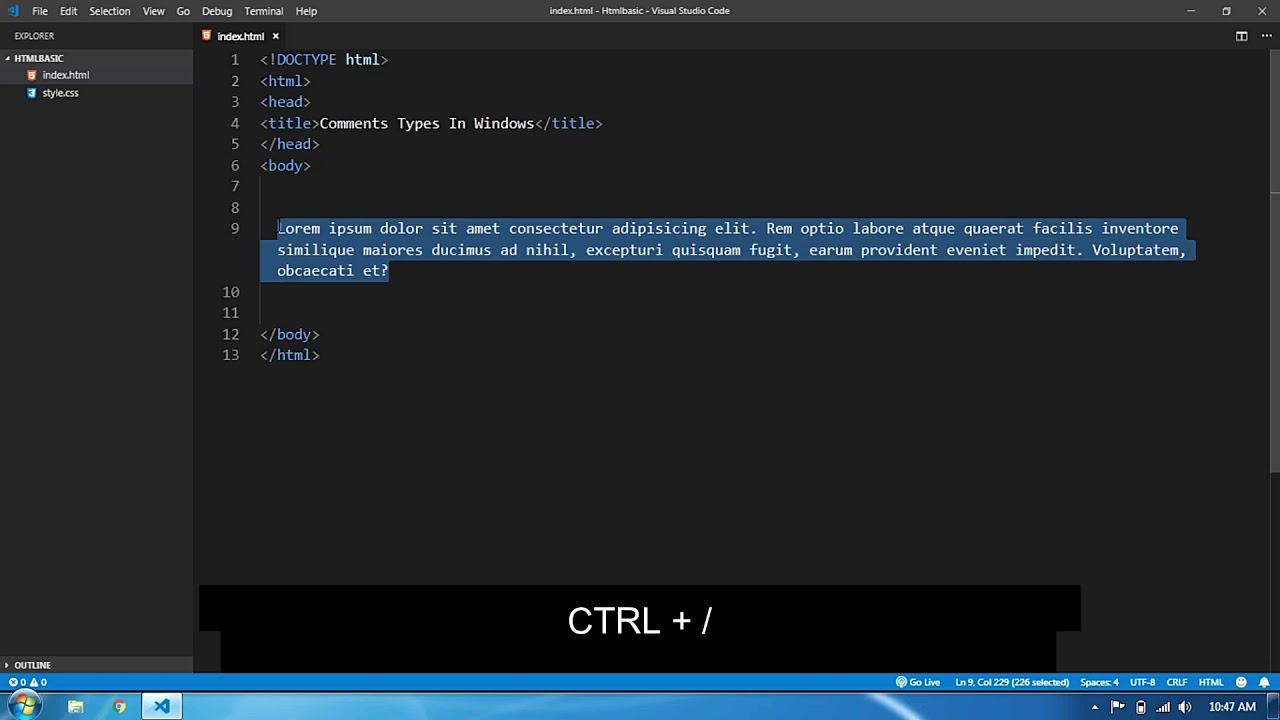Change end of line sequence CRLF
The width and height of the screenshot is (1280, 720).
click(1176, 682)
